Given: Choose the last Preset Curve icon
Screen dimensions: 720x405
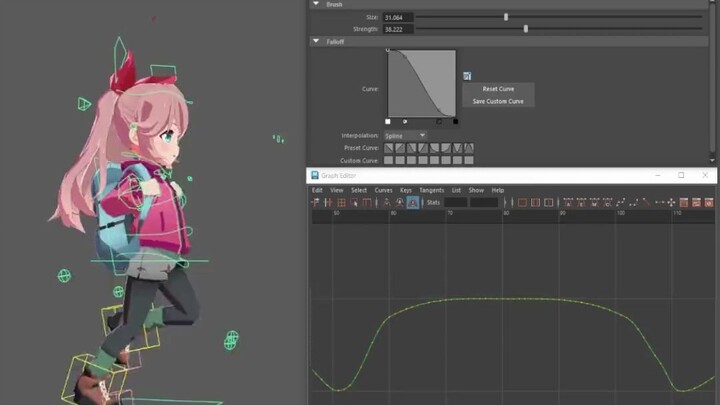Looking at the screenshot, I should click(468, 148).
